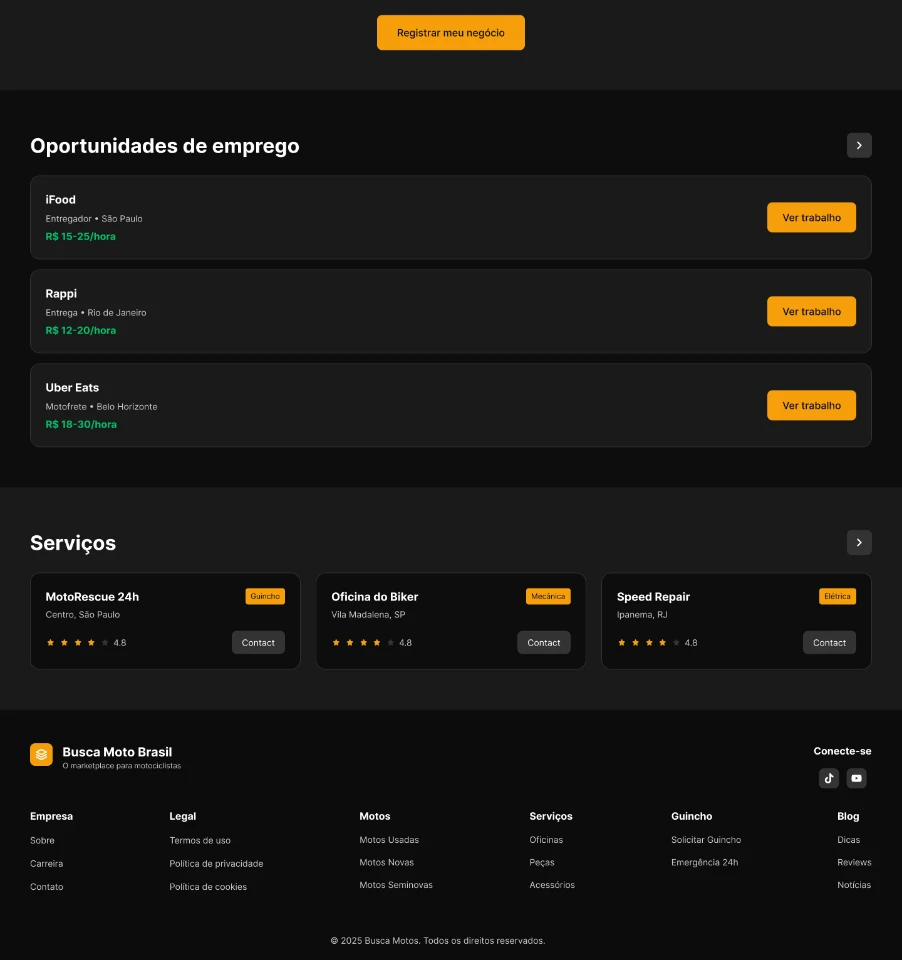Contact MotoRescue 24h
Viewport: 902px width, 960px height.
258,642
